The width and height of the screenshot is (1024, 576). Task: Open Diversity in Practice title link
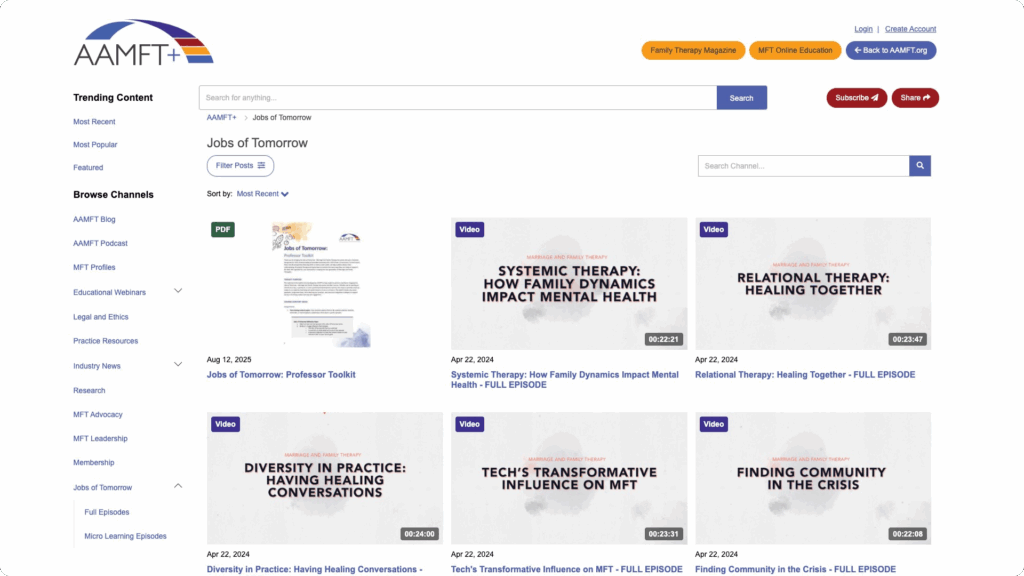[314, 569]
